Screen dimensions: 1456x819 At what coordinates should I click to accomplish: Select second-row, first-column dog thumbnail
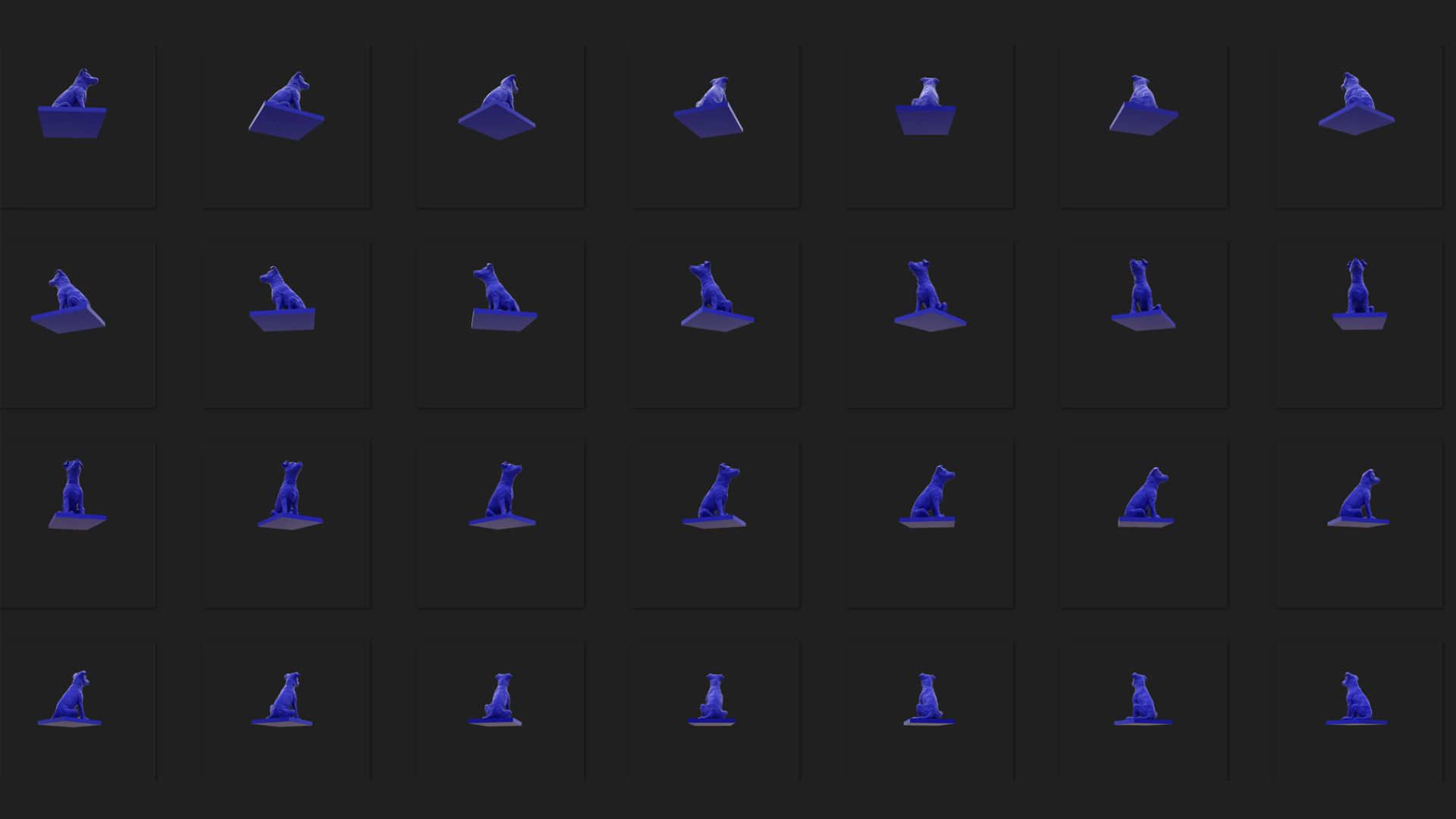tap(77, 325)
